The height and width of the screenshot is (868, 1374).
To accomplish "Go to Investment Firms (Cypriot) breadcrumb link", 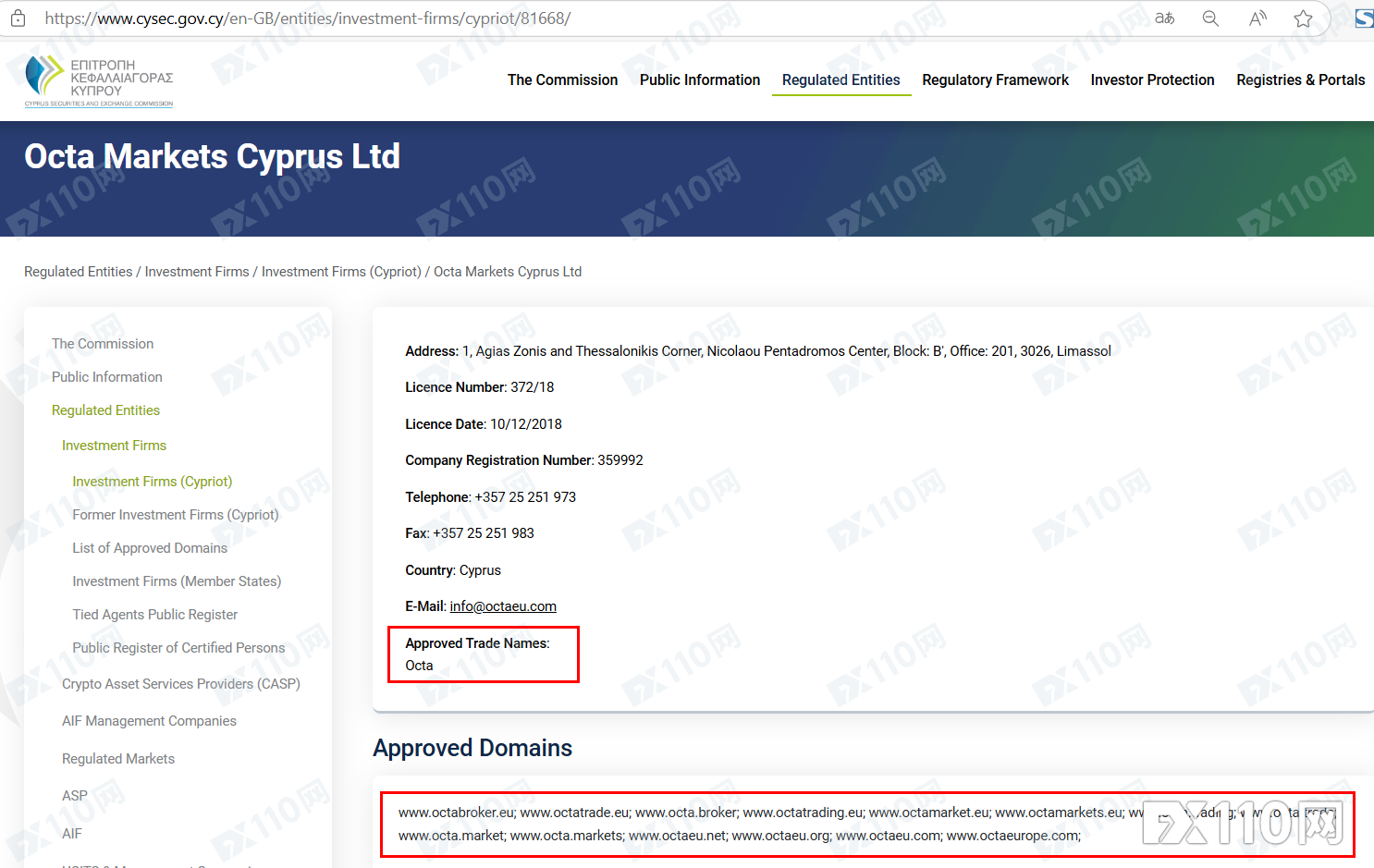I will [341, 272].
